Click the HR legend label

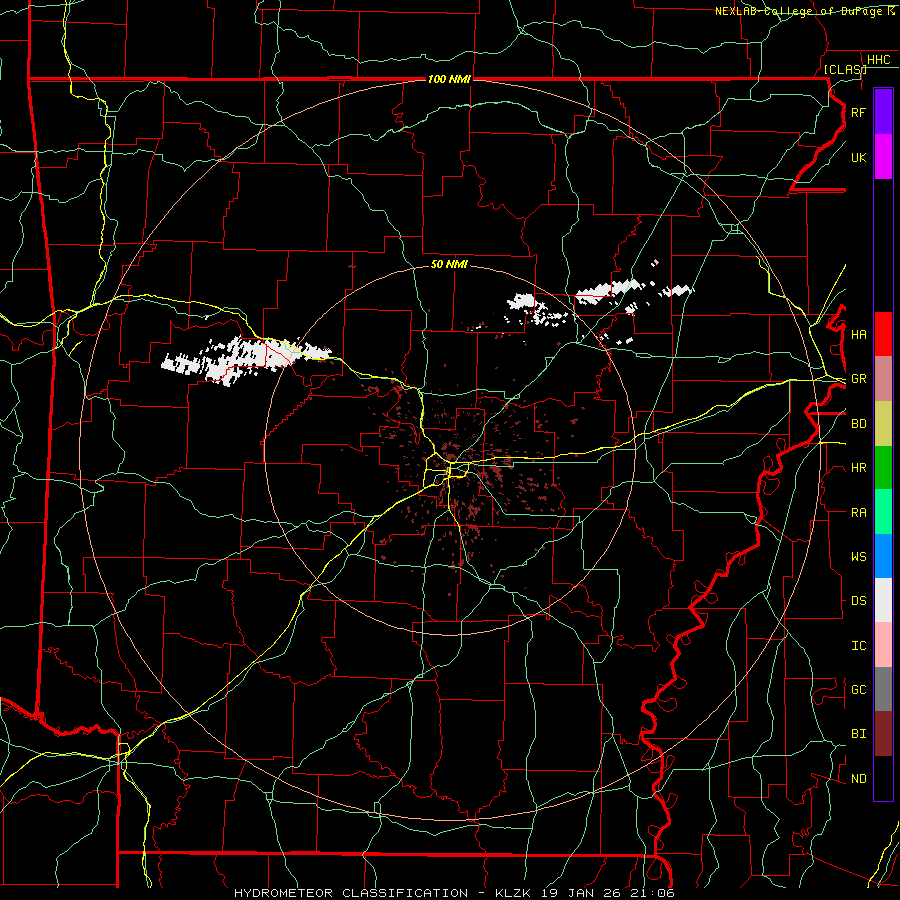858,468
